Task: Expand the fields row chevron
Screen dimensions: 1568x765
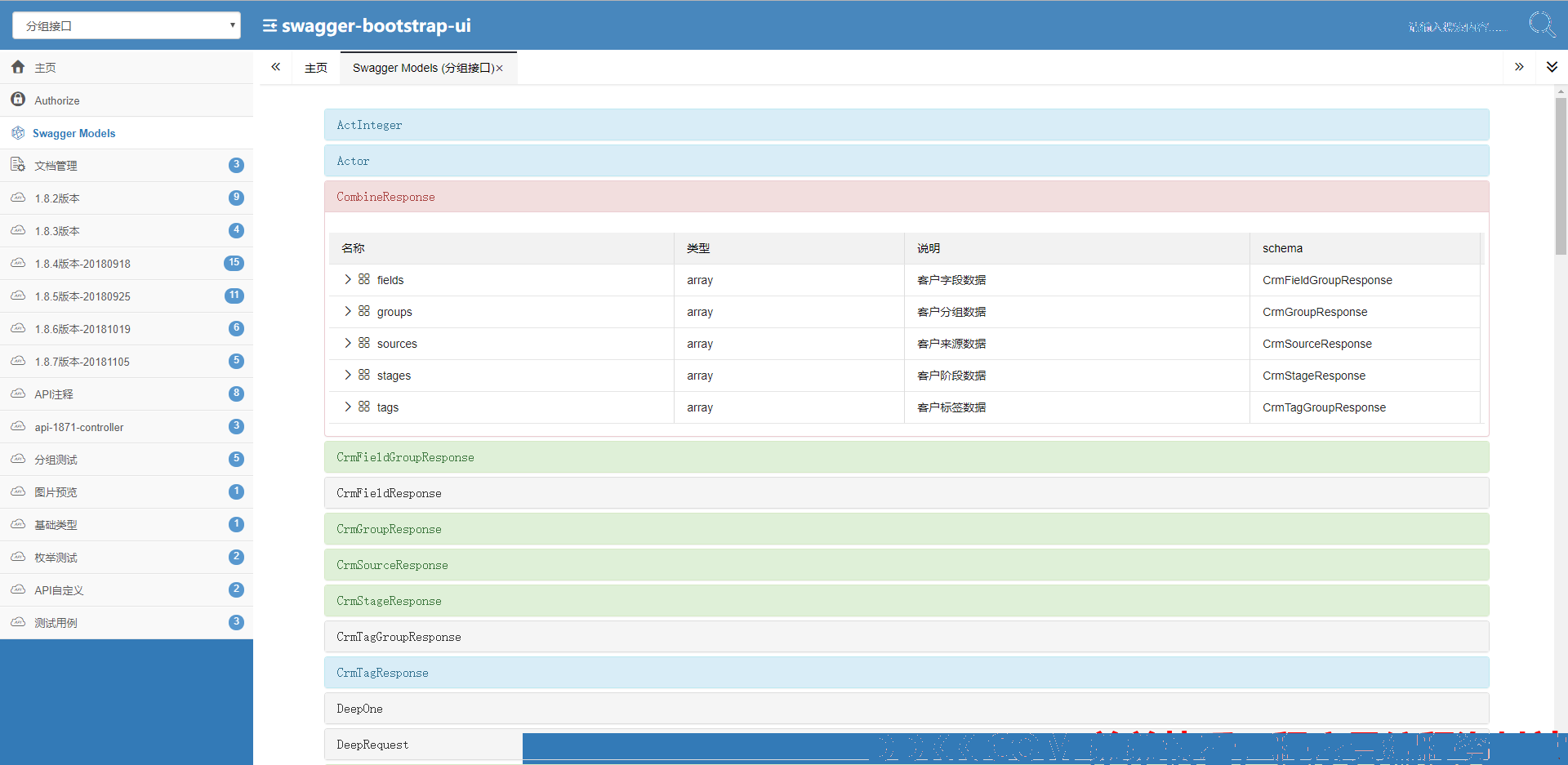Action: (348, 279)
